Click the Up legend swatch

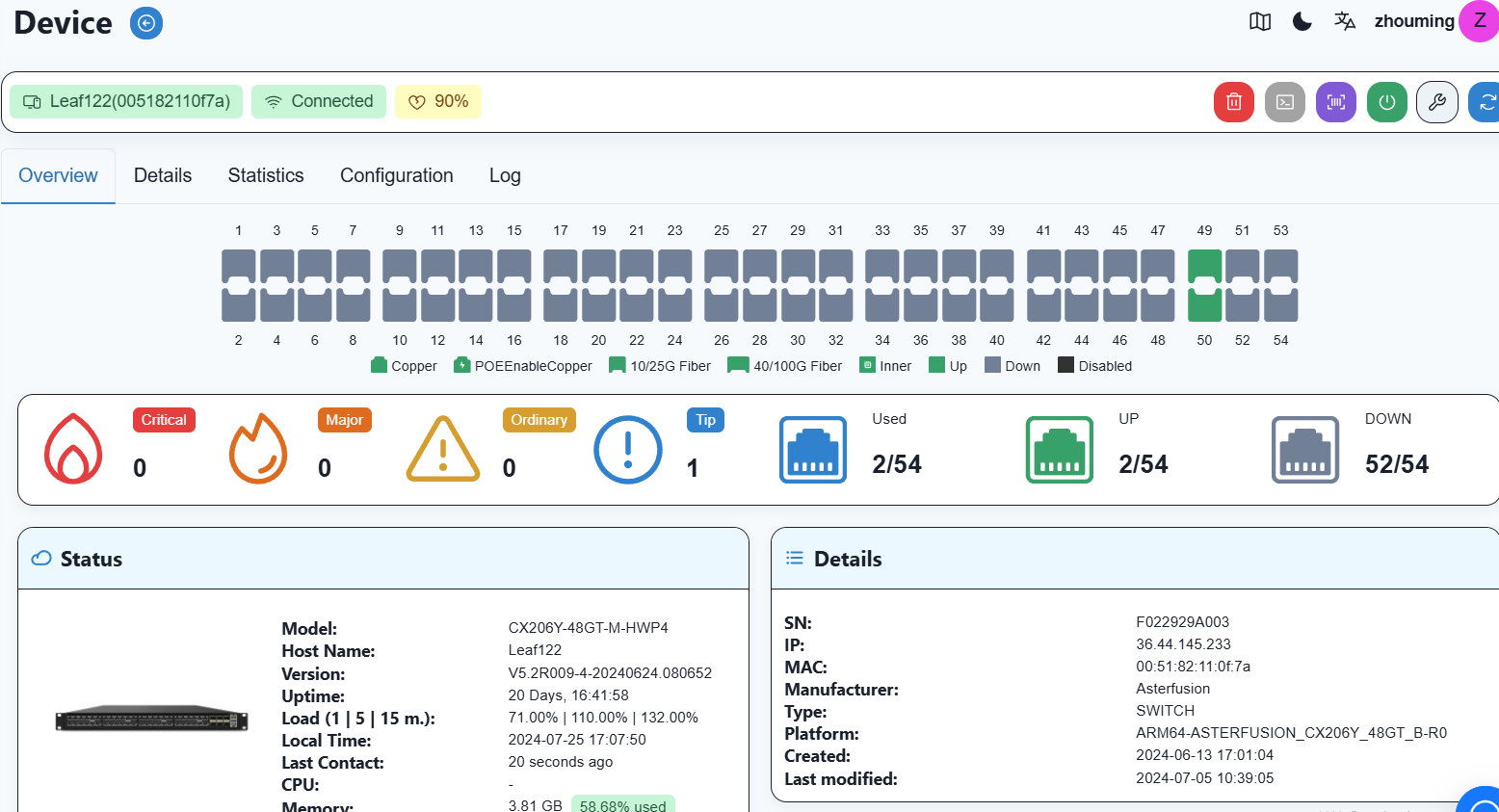(936, 365)
